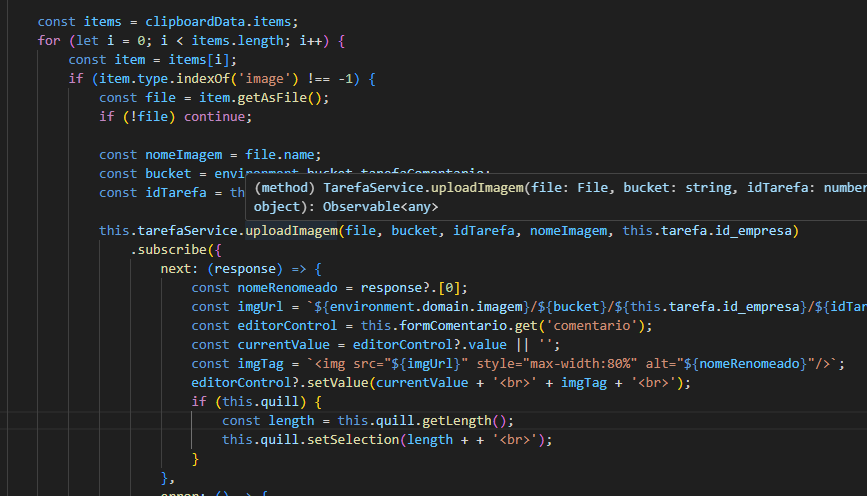The height and width of the screenshot is (496, 867).
Task: Click the .subscribe call
Action: coord(169,250)
